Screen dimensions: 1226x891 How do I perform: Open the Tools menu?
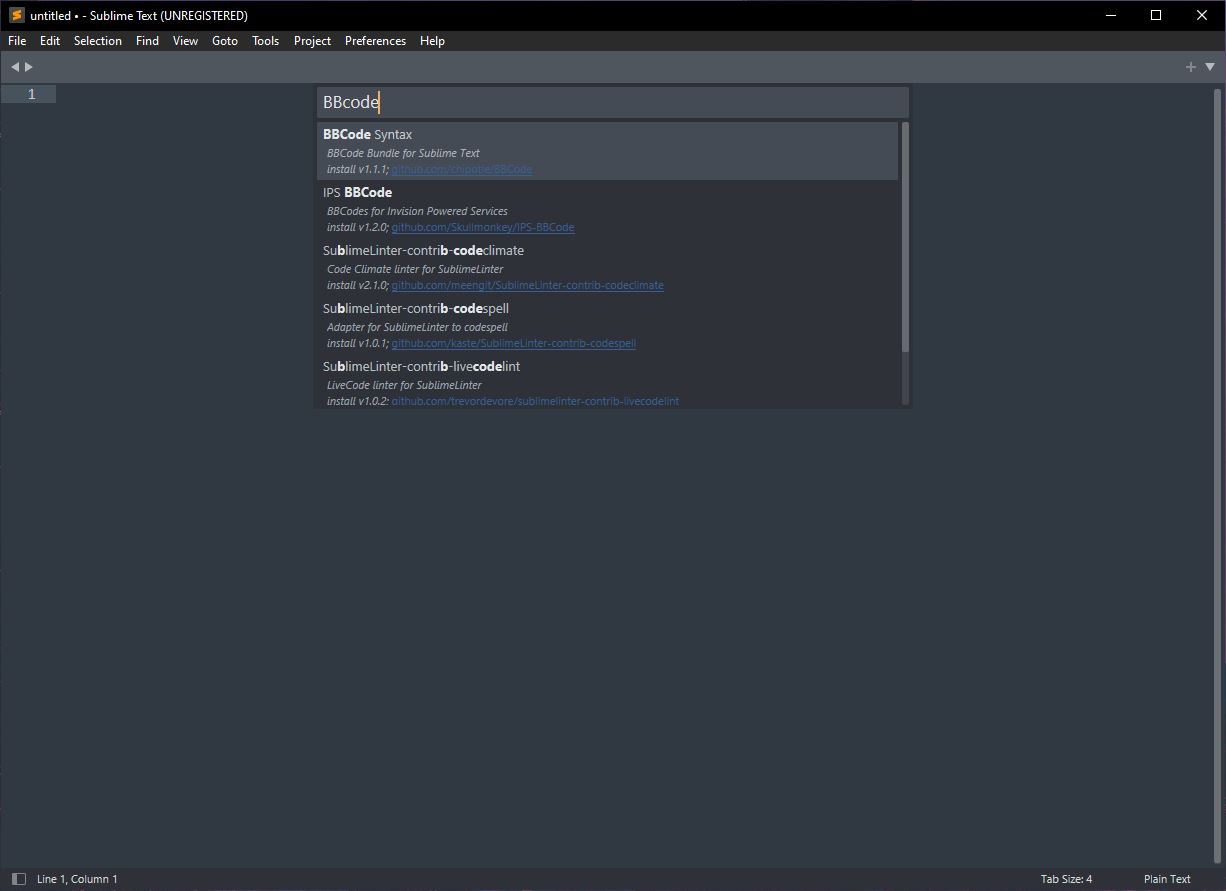tap(266, 41)
